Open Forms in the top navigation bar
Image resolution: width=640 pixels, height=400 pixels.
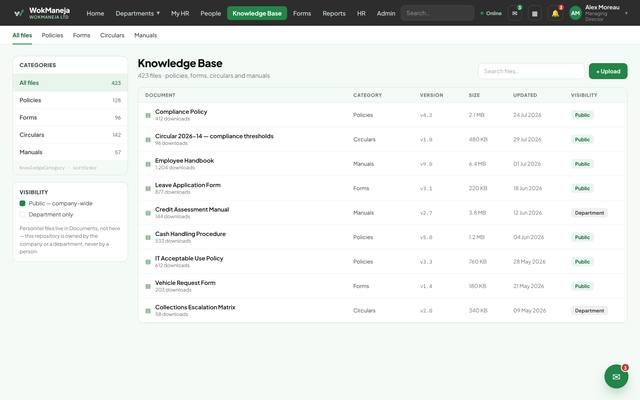pyautogui.click(x=302, y=13)
